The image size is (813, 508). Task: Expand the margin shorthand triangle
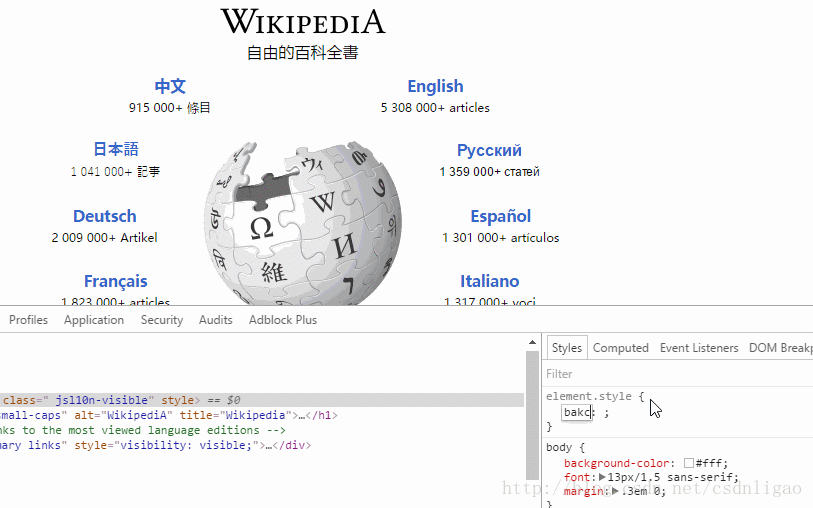click(615, 490)
